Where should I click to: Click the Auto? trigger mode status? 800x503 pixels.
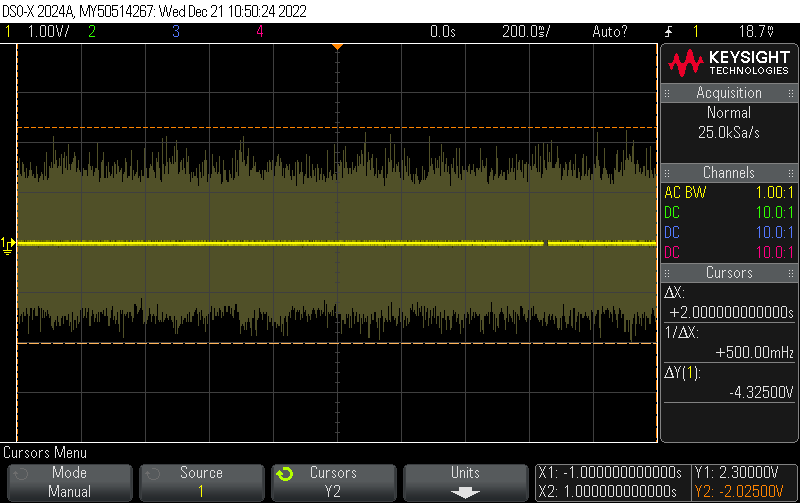click(610, 32)
